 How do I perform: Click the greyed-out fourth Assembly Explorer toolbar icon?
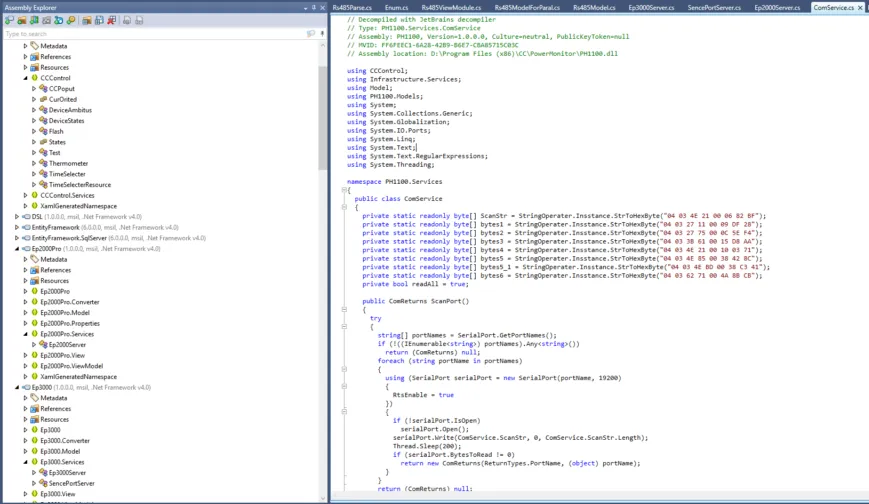tap(46, 21)
